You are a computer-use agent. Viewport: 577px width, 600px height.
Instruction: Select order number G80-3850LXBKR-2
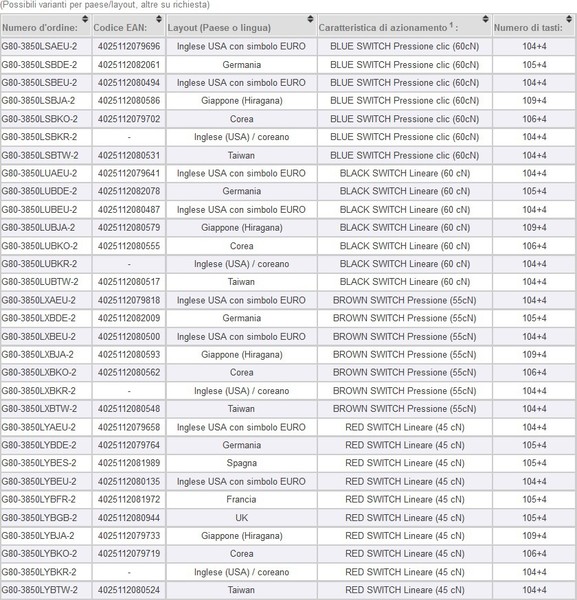pos(39,391)
